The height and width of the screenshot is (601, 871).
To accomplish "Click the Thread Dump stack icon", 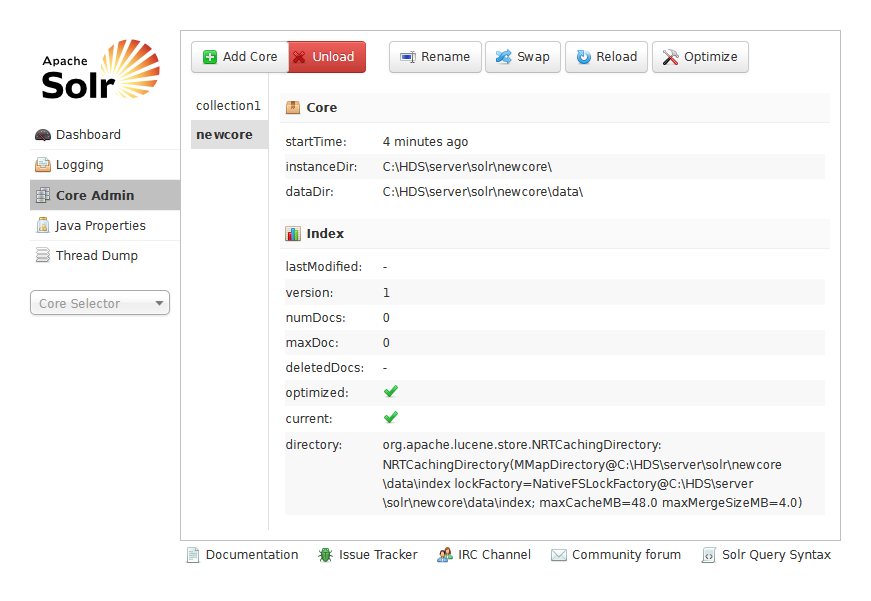I will pyautogui.click(x=43, y=256).
